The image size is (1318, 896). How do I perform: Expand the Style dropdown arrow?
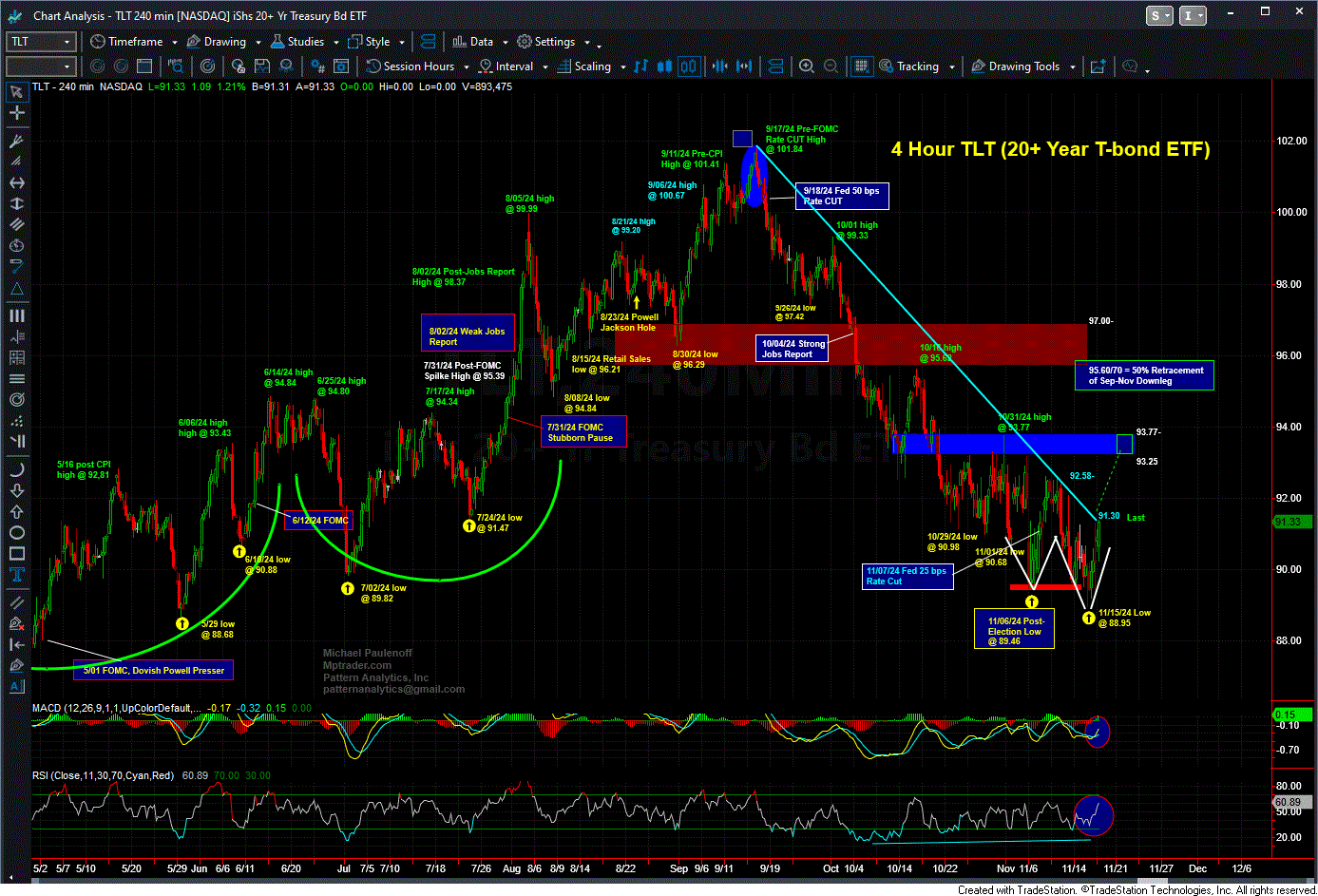[401, 42]
